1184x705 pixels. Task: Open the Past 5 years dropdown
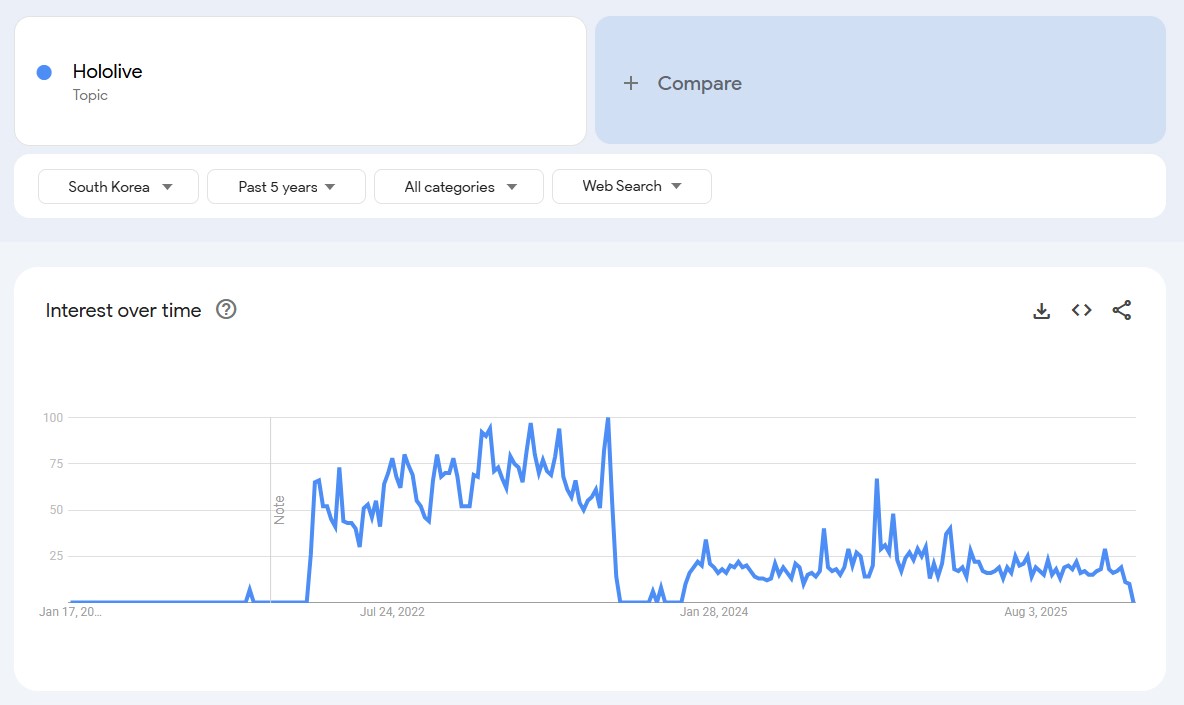[x=286, y=186]
